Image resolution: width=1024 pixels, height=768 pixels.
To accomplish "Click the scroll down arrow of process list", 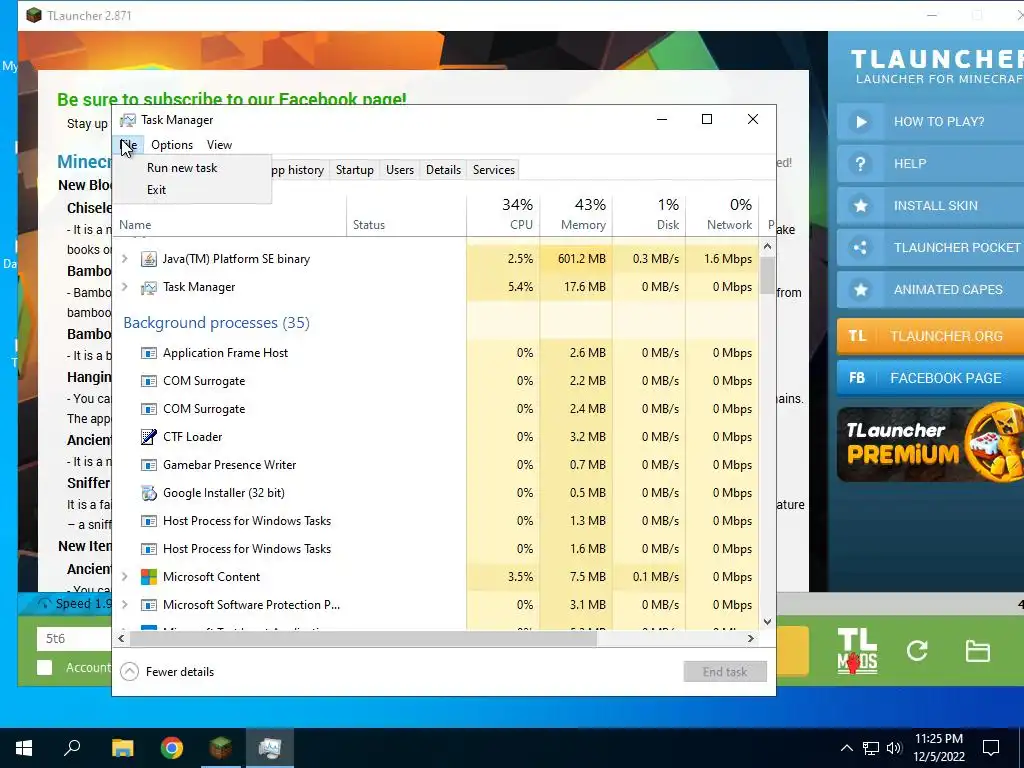I will tap(767, 622).
